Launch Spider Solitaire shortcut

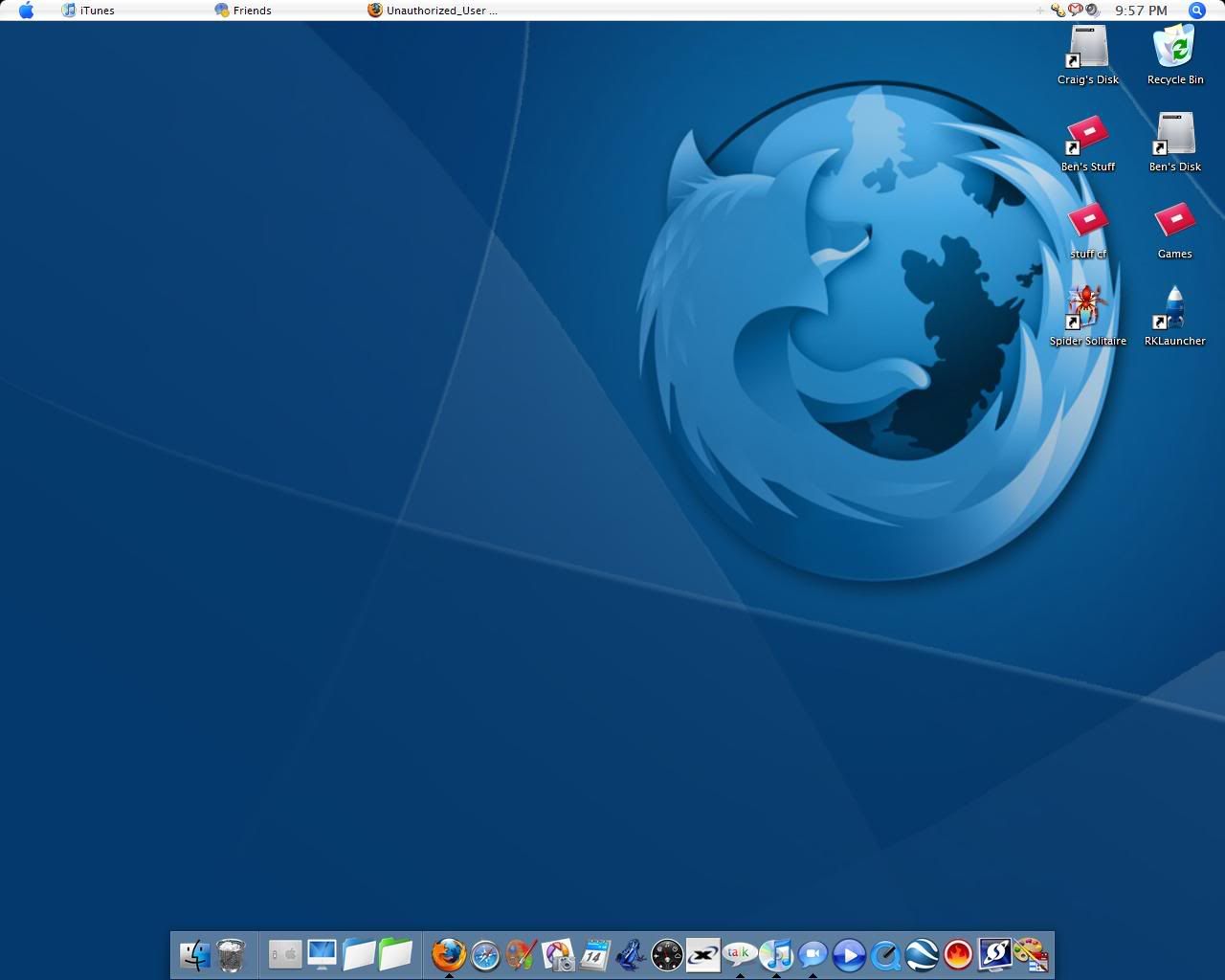[x=1088, y=317]
